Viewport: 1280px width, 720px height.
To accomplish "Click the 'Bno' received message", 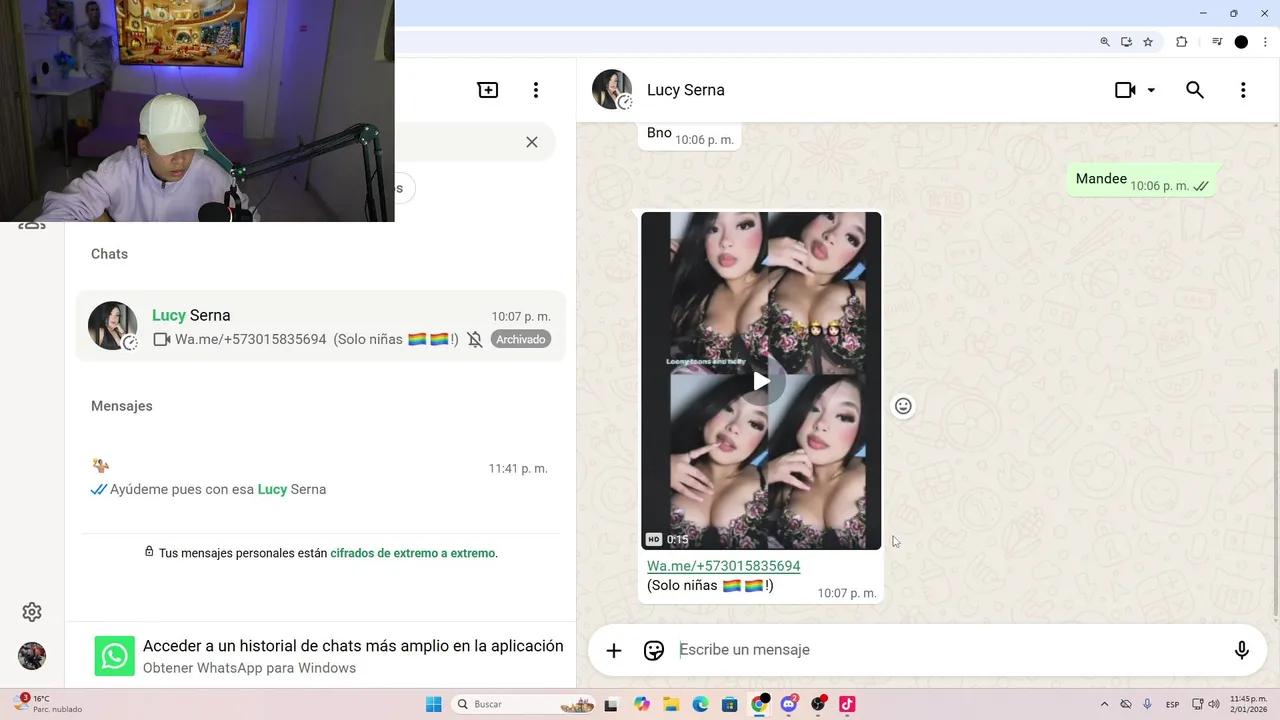I will point(689,135).
